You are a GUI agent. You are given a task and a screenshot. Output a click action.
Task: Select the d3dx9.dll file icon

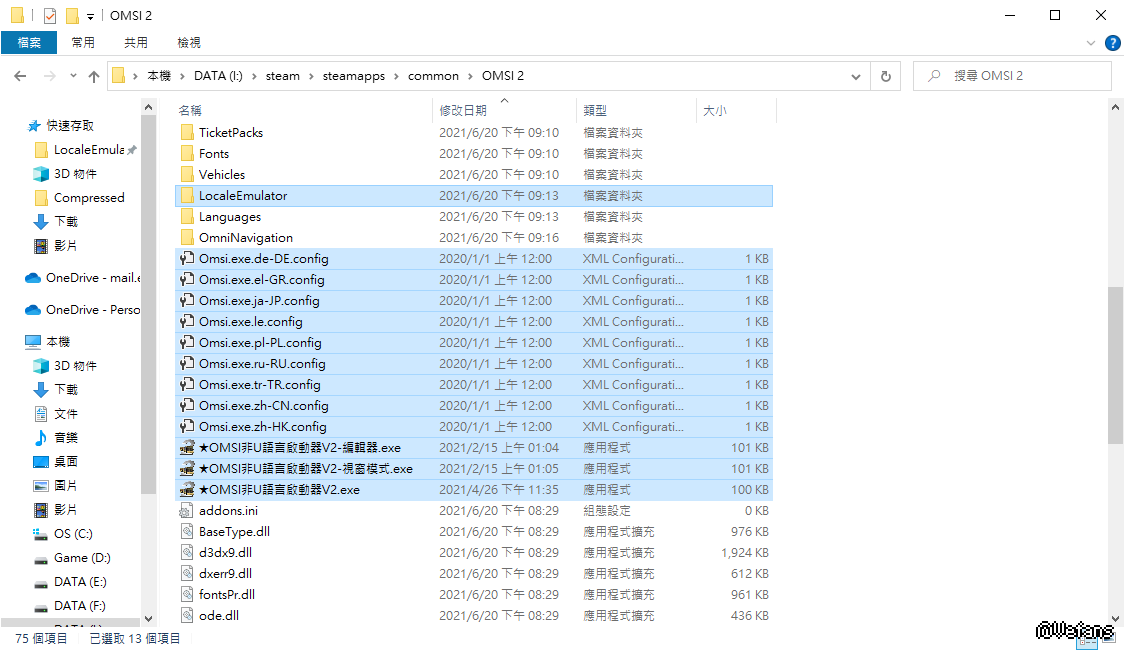(187, 553)
